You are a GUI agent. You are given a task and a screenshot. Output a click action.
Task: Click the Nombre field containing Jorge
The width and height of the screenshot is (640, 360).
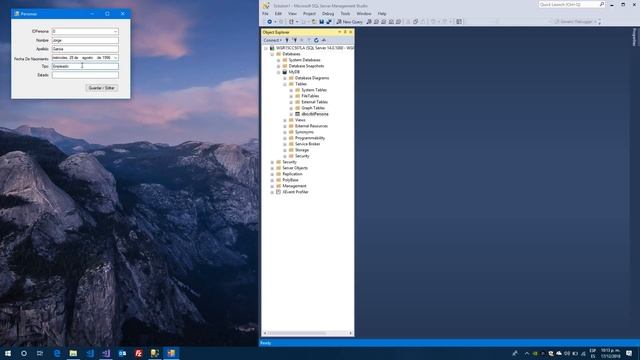coord(85,40)
